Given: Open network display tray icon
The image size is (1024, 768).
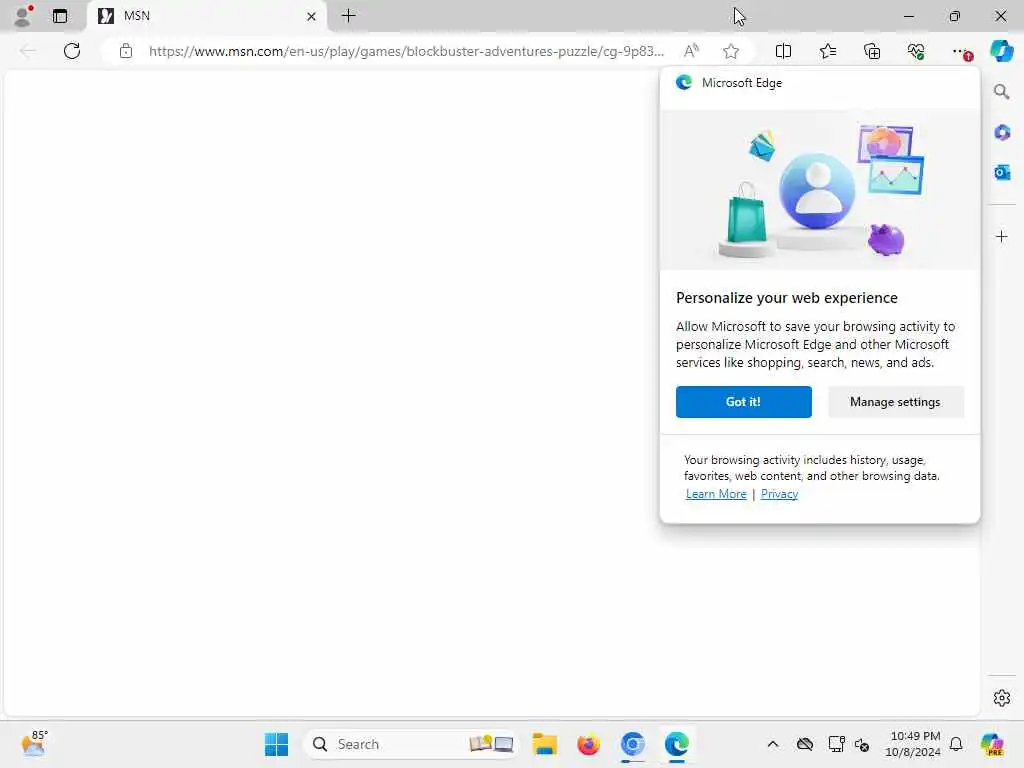Looking at the screenshot, I should 836,744.
